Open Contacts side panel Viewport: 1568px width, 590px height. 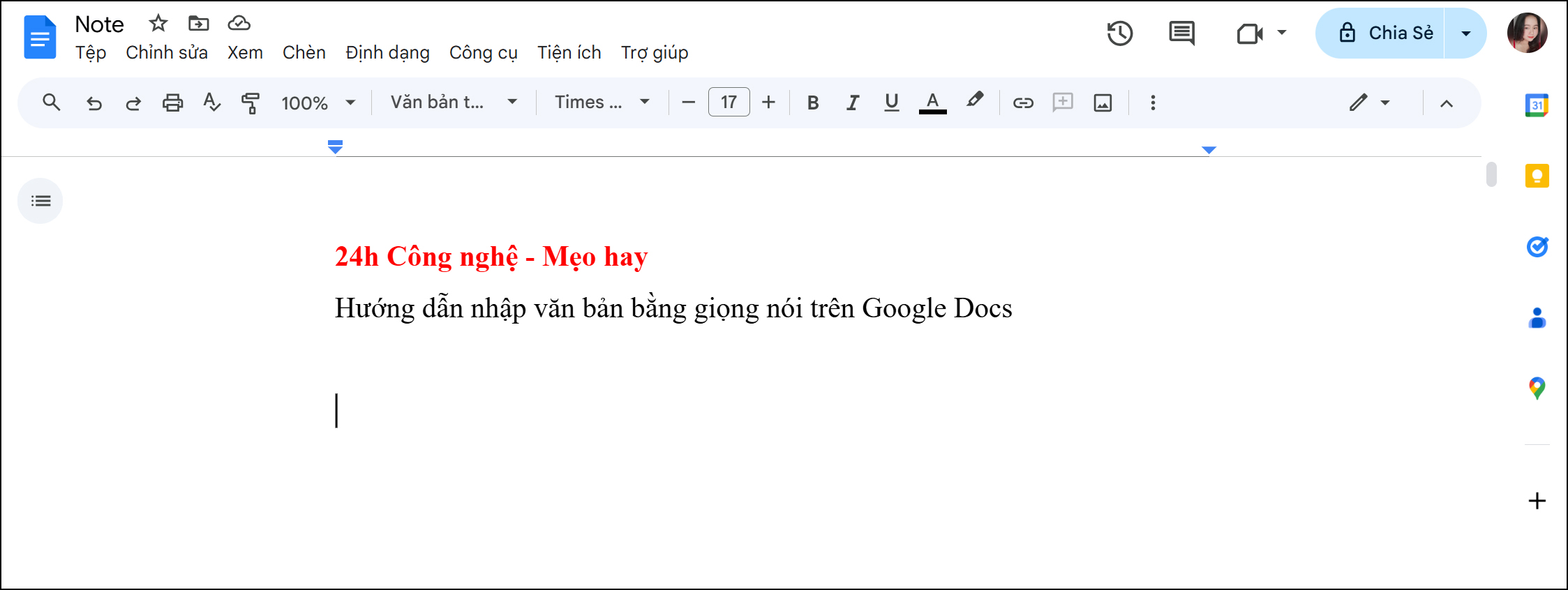[1537, 318]
